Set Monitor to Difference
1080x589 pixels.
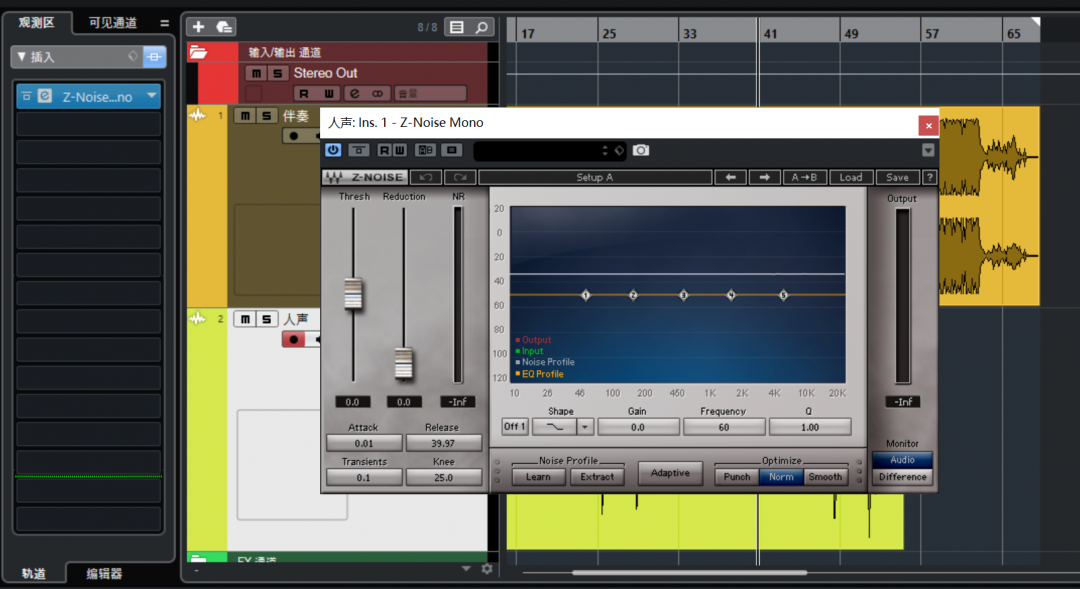902,477
